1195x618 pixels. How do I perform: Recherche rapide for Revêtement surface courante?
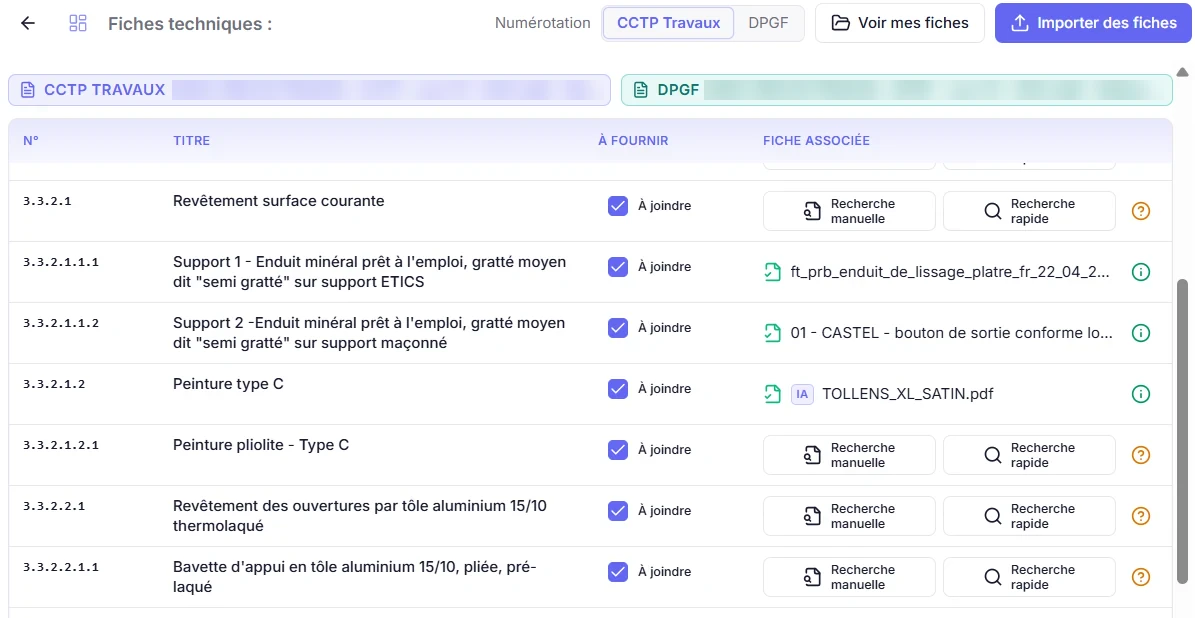[x=1029, y=211]
